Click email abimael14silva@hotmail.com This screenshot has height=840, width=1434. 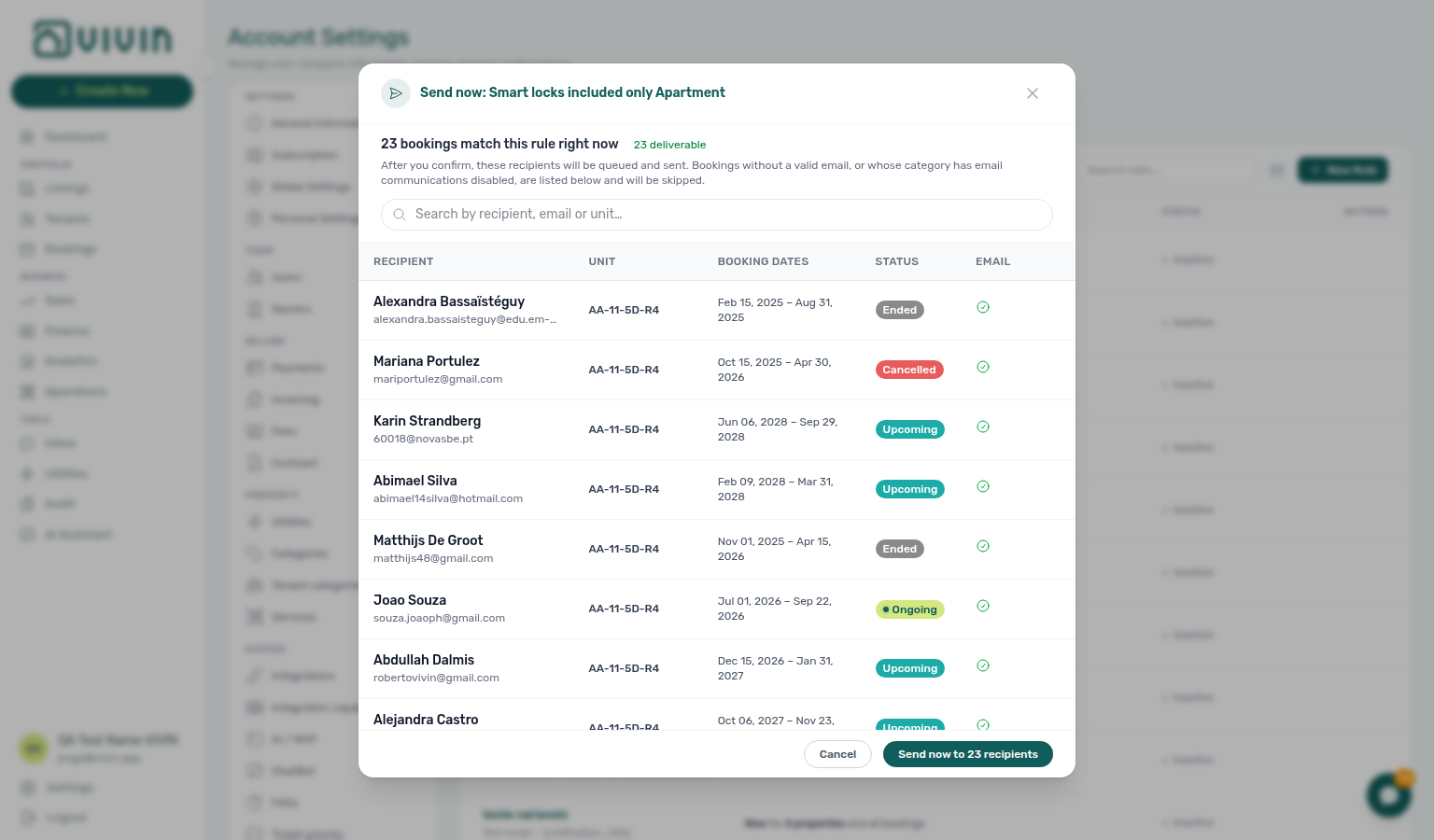pyautogui.click(x=448, y=498)
